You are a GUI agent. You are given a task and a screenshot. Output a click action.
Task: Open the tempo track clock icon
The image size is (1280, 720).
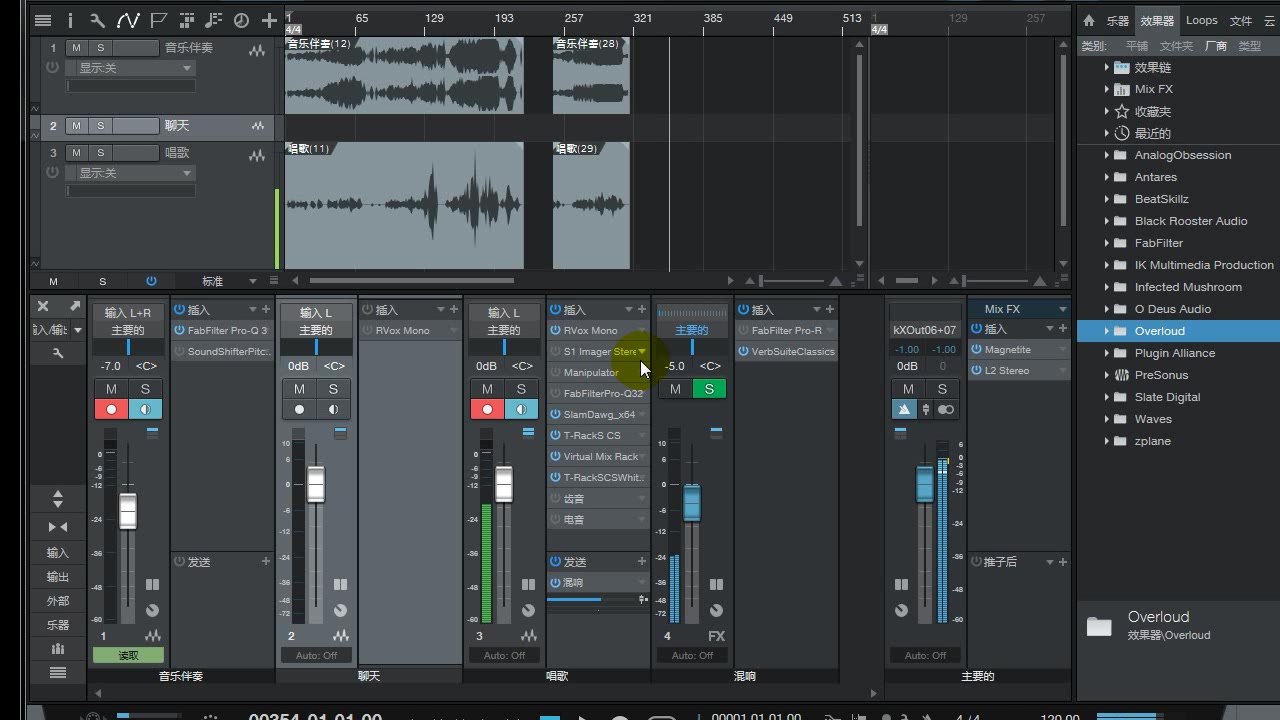click(241, 20)
